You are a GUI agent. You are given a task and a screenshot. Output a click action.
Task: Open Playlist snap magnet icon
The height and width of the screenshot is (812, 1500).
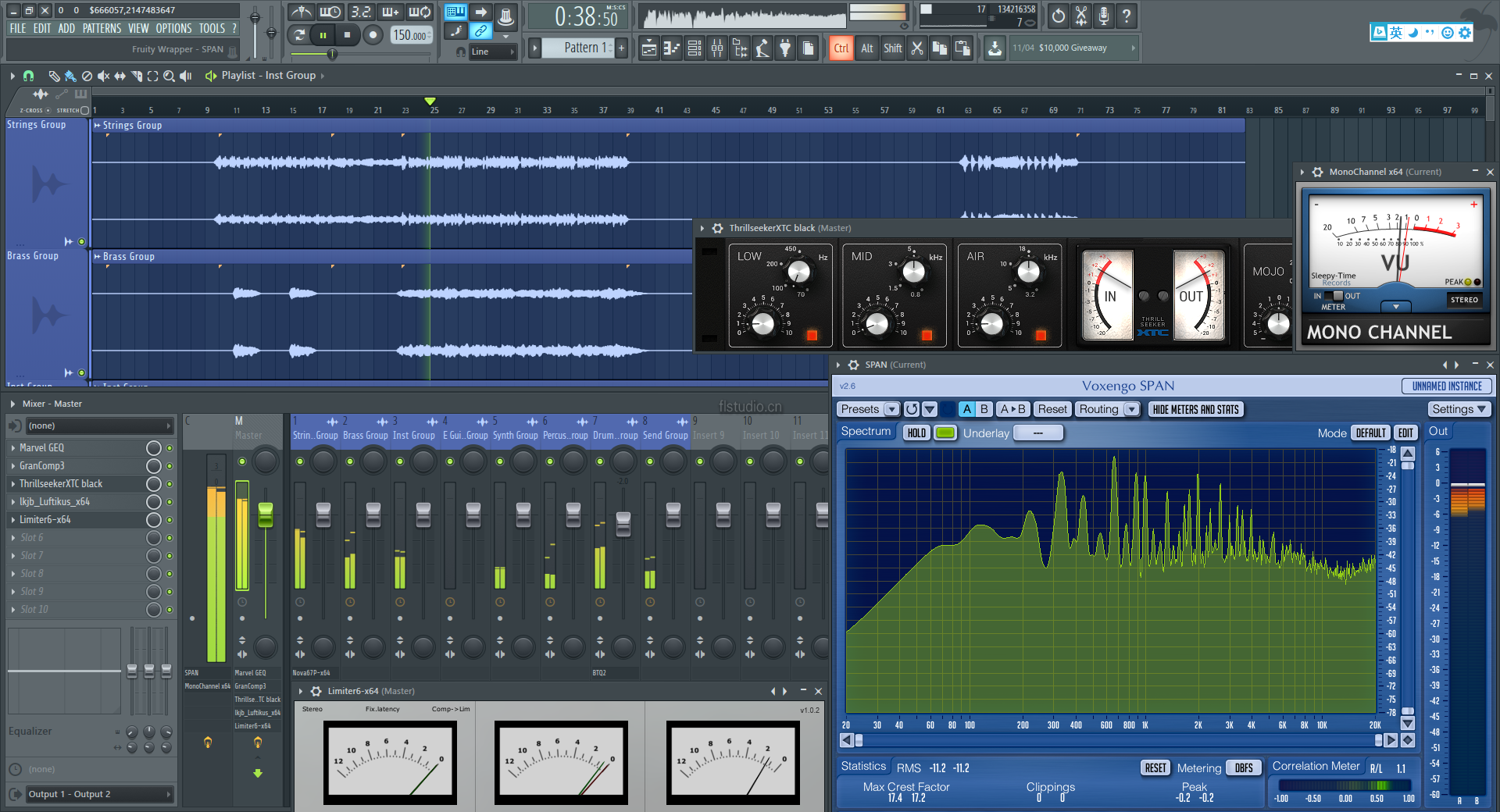coord(28,76)
